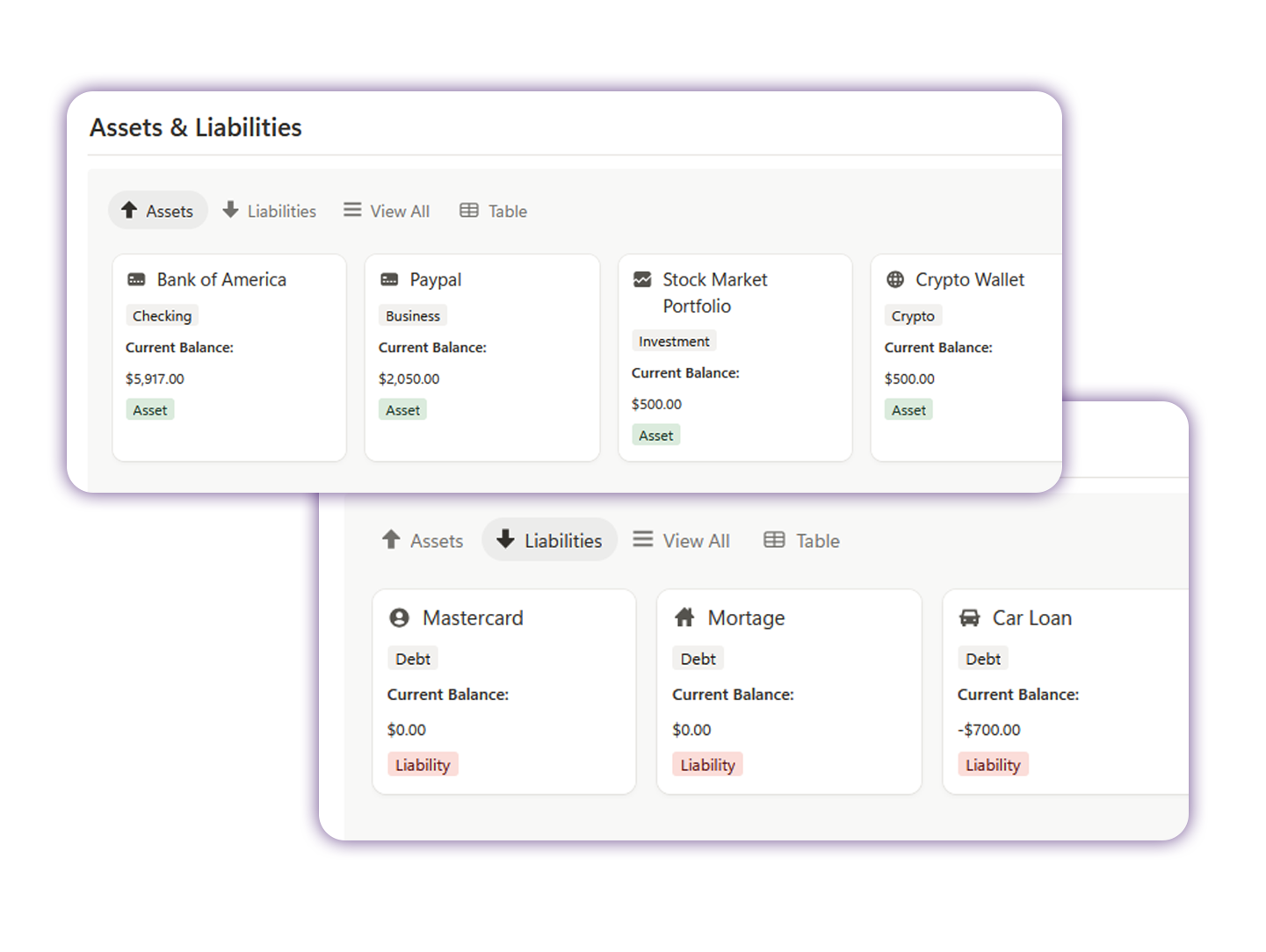Click the car icon beside Car Loan
The height and width of the screenshot is (952, 1266).
click(969, 618)
